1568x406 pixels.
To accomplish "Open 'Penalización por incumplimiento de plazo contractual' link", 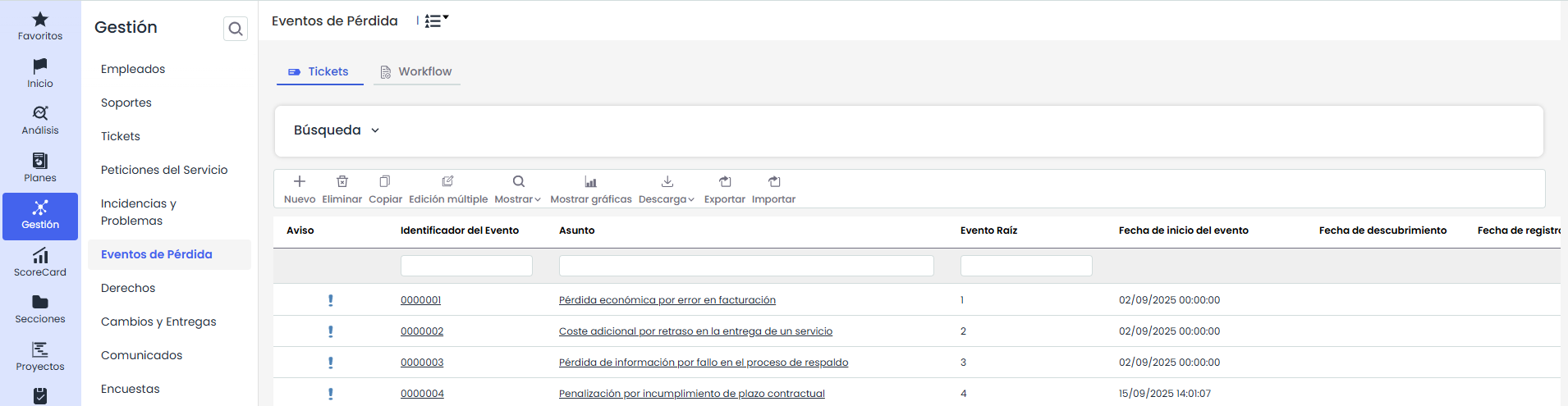I will point(692,394).
